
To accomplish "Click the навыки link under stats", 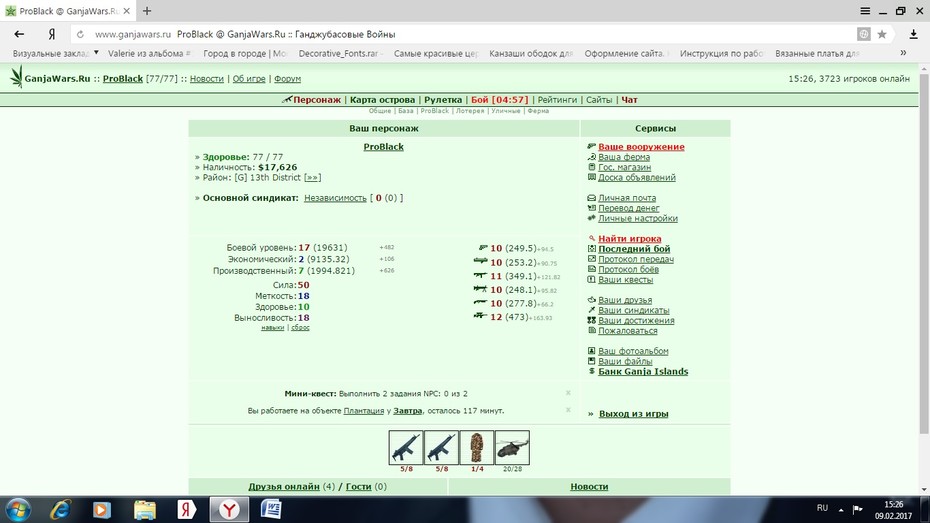I will (272, 327).
